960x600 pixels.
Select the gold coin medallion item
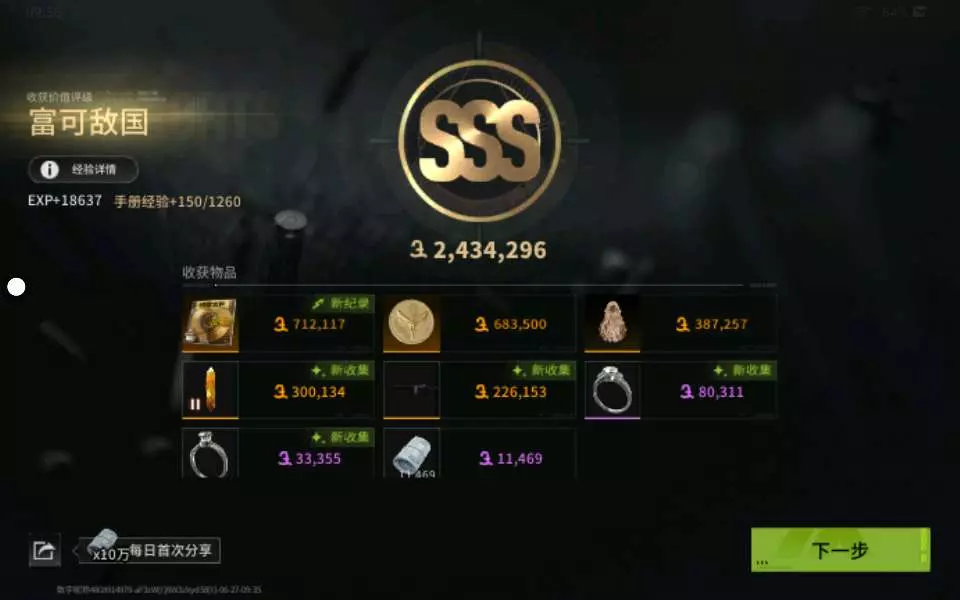(x=411, y=324)
